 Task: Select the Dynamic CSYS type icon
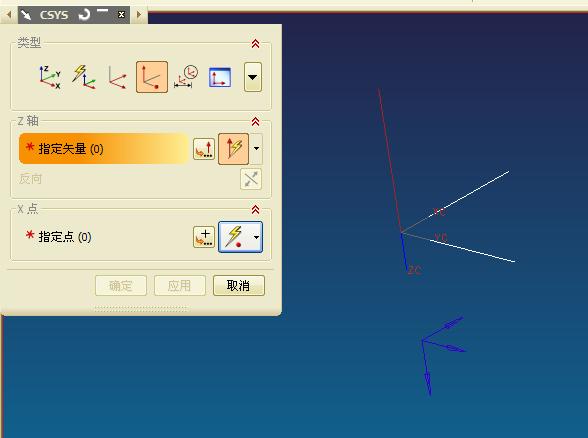click(x=50, y=77)
